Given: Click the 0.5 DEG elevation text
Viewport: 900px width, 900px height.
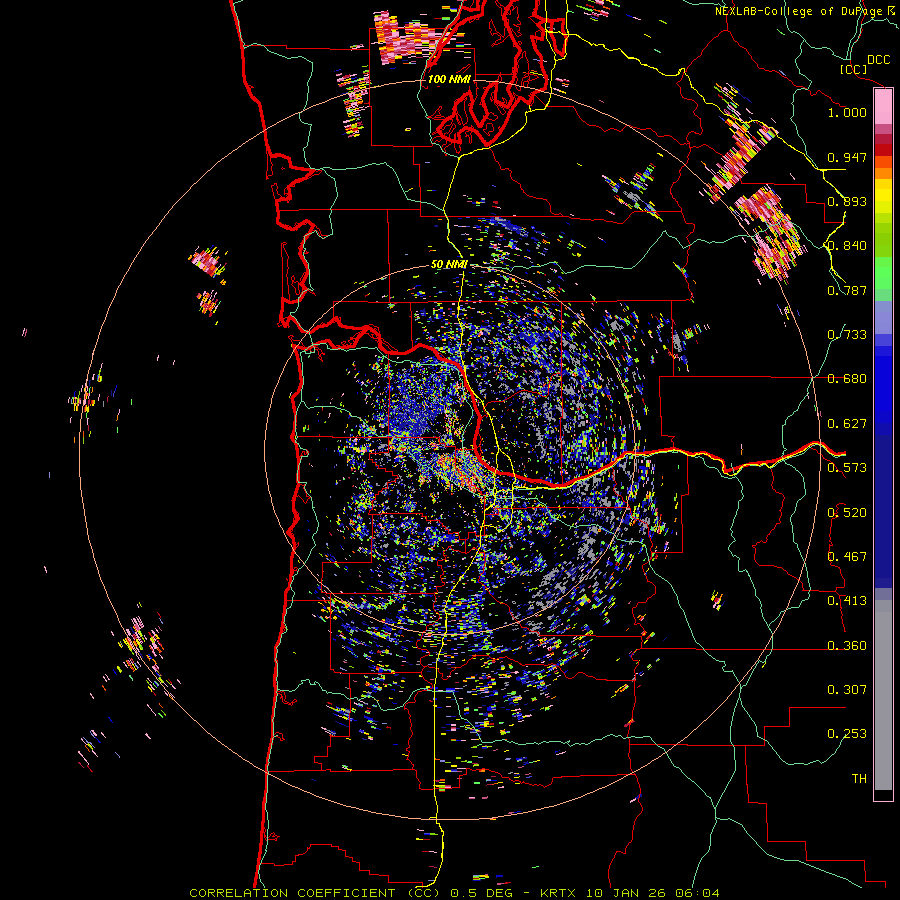Looking at the screenshot, I should (x=481, y=893).
